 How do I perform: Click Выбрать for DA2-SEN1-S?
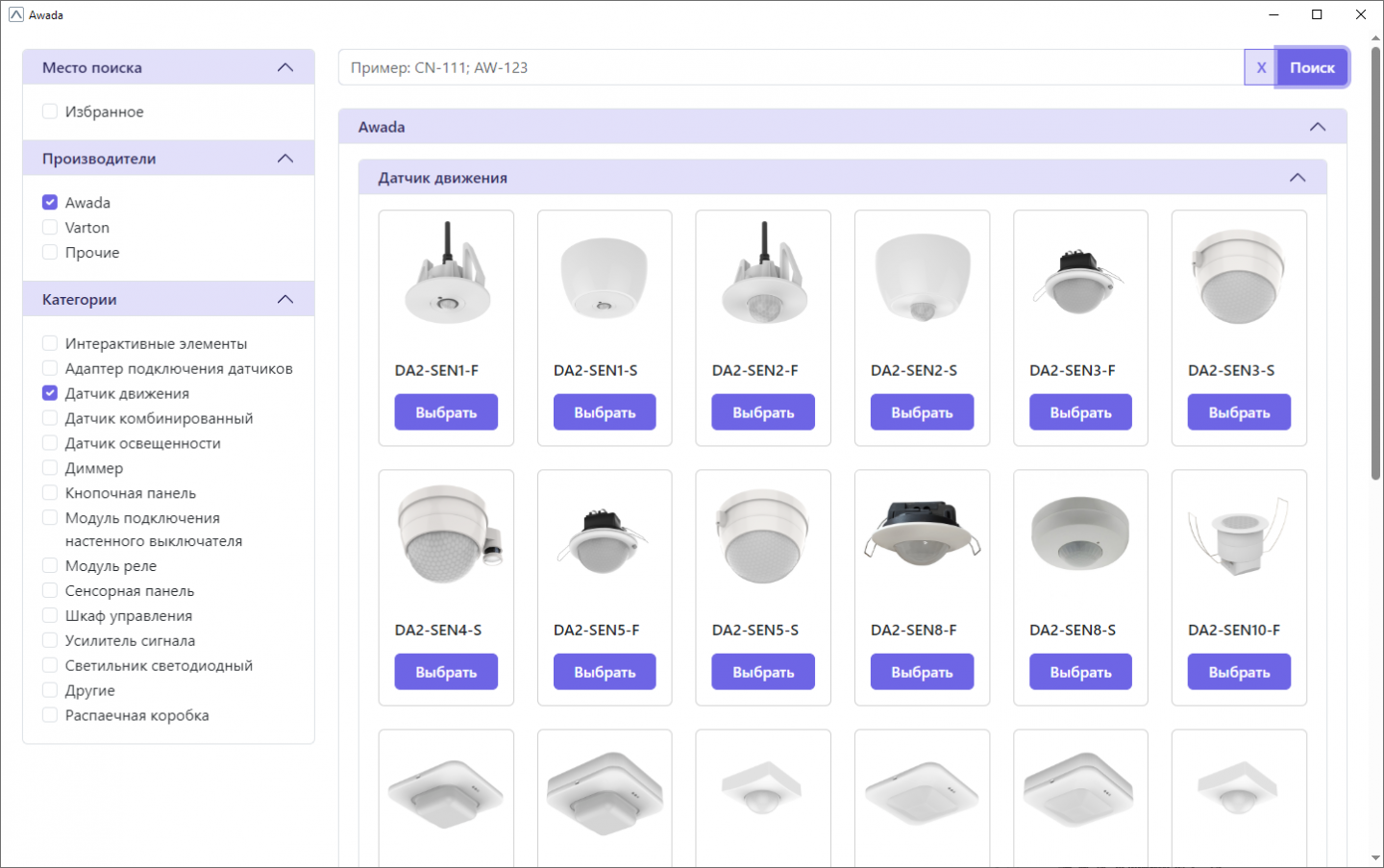click(x=605, y=412)
